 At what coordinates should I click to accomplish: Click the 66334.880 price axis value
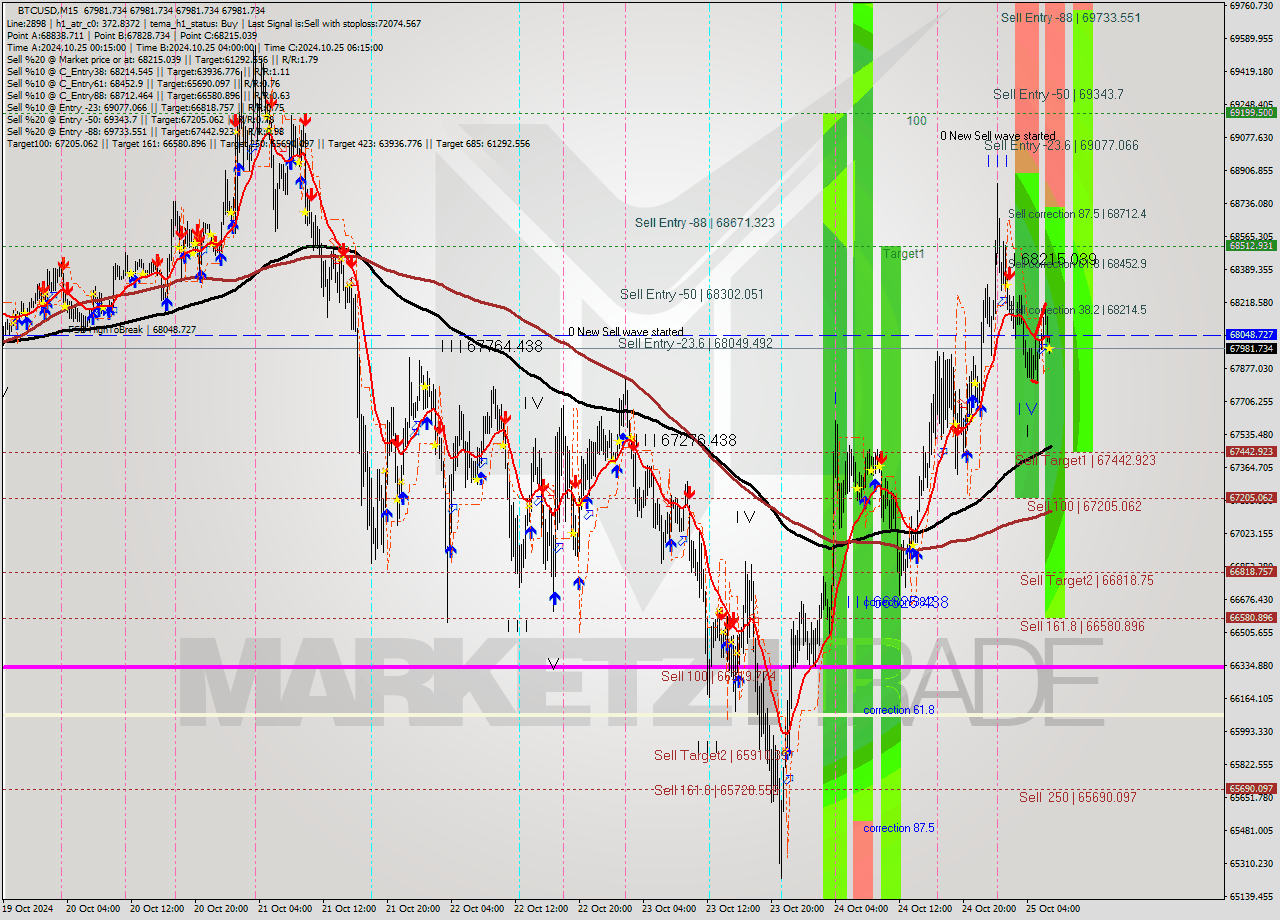click(1251, 665)
